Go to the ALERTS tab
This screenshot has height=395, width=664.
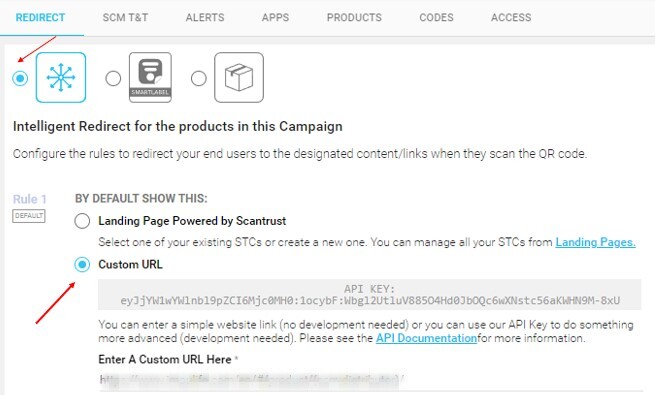(205, 17)
